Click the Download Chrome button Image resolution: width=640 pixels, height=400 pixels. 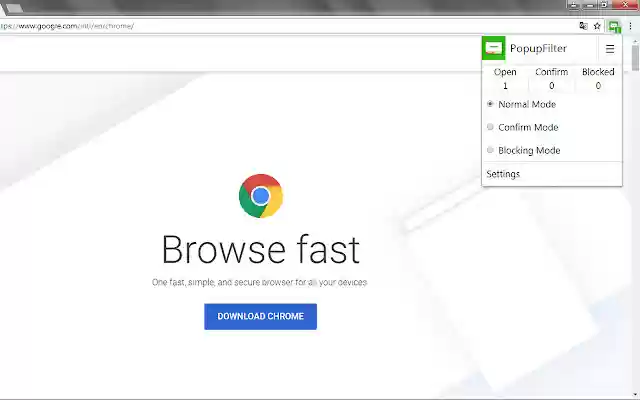(260, 316)
